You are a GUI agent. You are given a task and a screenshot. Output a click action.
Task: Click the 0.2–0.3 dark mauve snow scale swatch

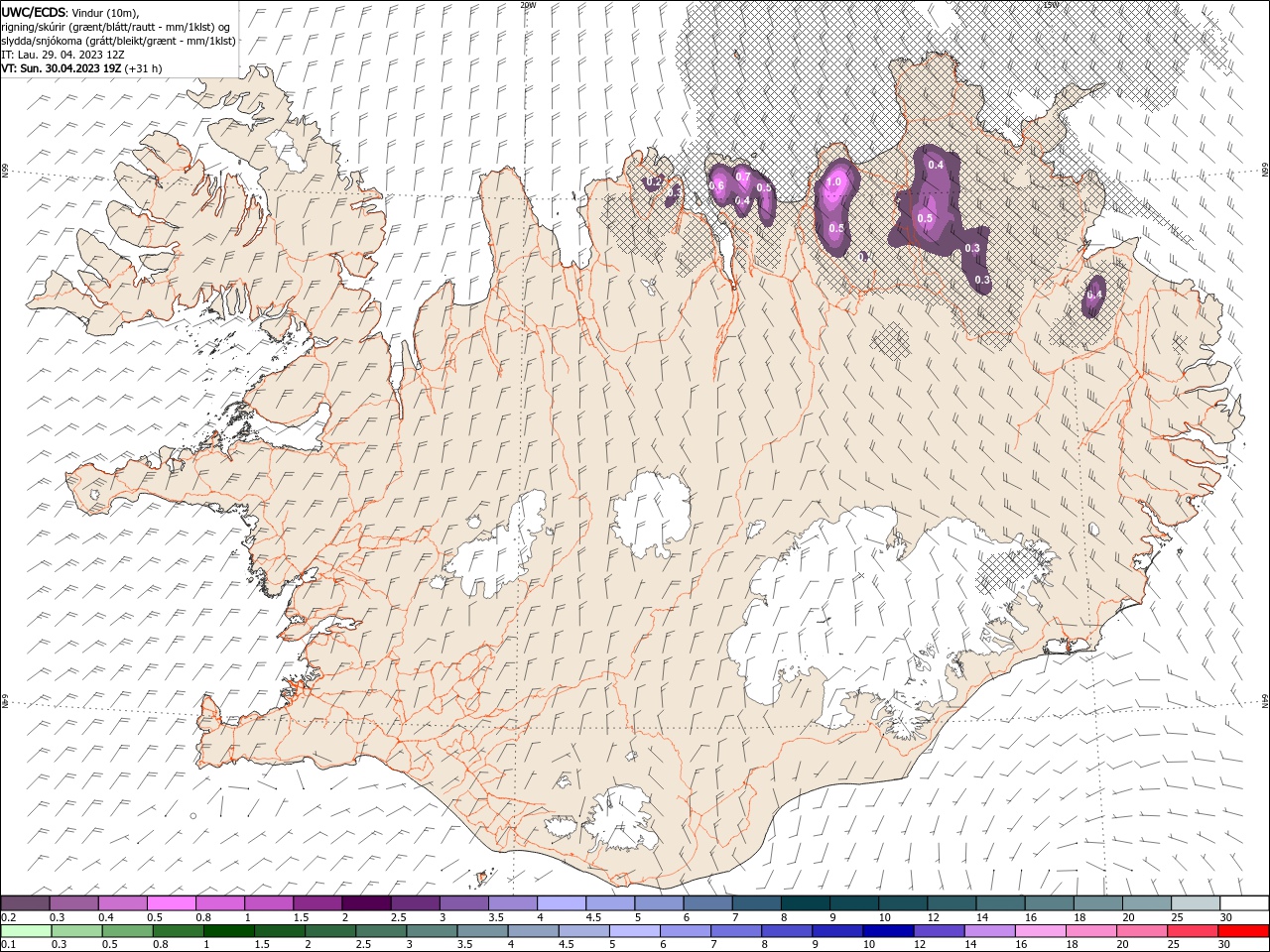click(25, 902)
